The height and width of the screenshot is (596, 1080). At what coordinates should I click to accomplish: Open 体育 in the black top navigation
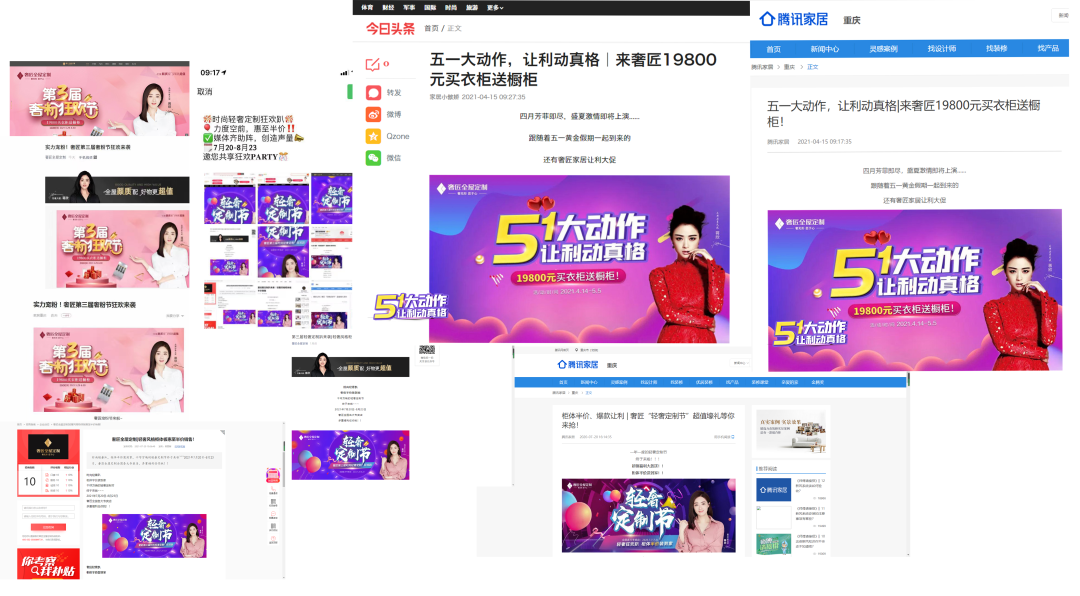coord(367,7)
